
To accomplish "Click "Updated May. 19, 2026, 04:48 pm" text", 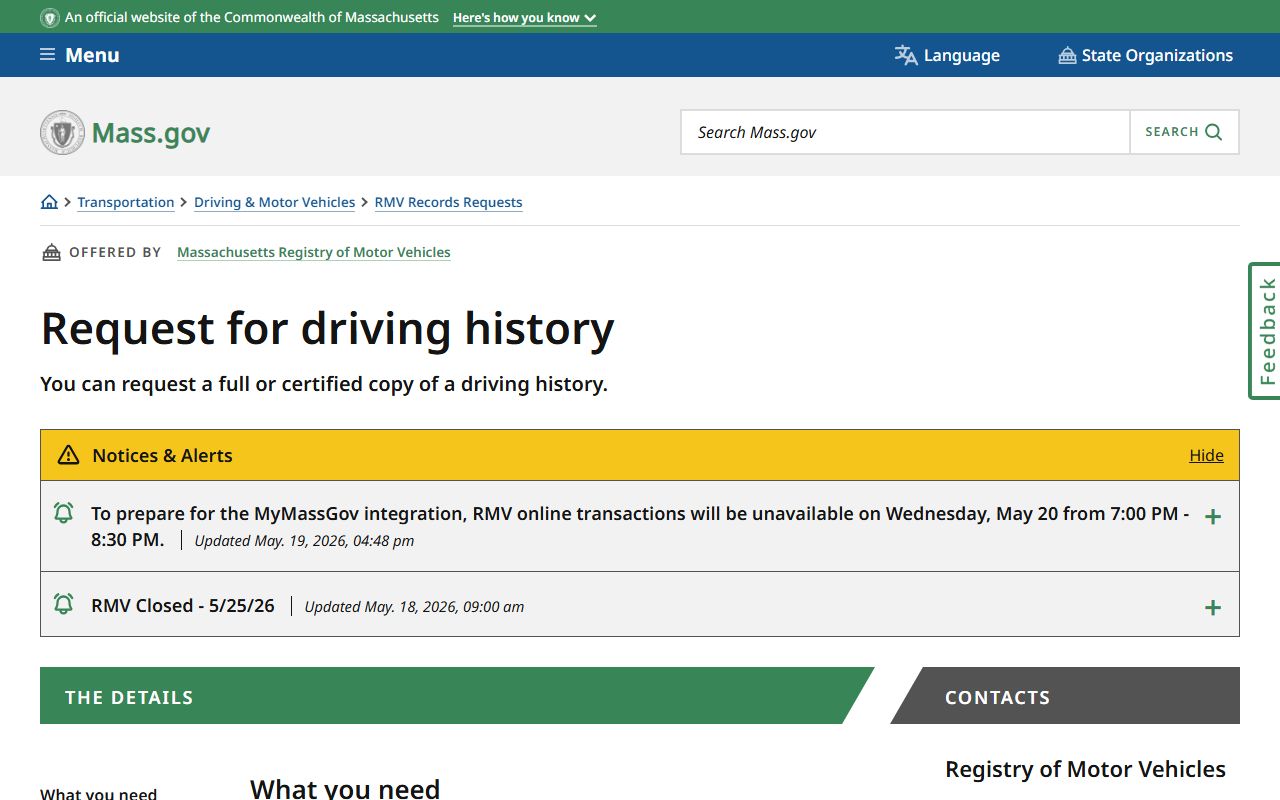I will point(304,541).
